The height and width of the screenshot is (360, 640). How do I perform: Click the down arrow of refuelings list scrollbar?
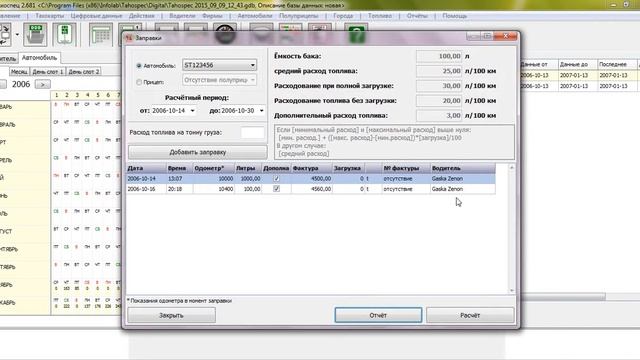coord(511,291)
